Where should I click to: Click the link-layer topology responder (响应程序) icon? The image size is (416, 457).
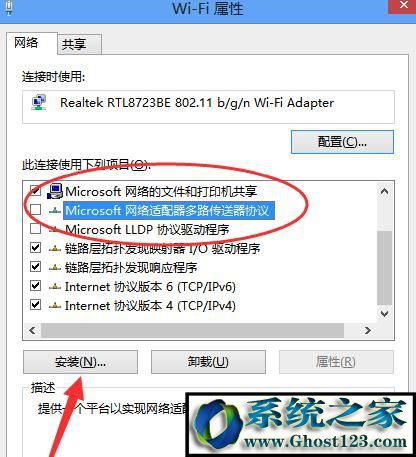55,268
